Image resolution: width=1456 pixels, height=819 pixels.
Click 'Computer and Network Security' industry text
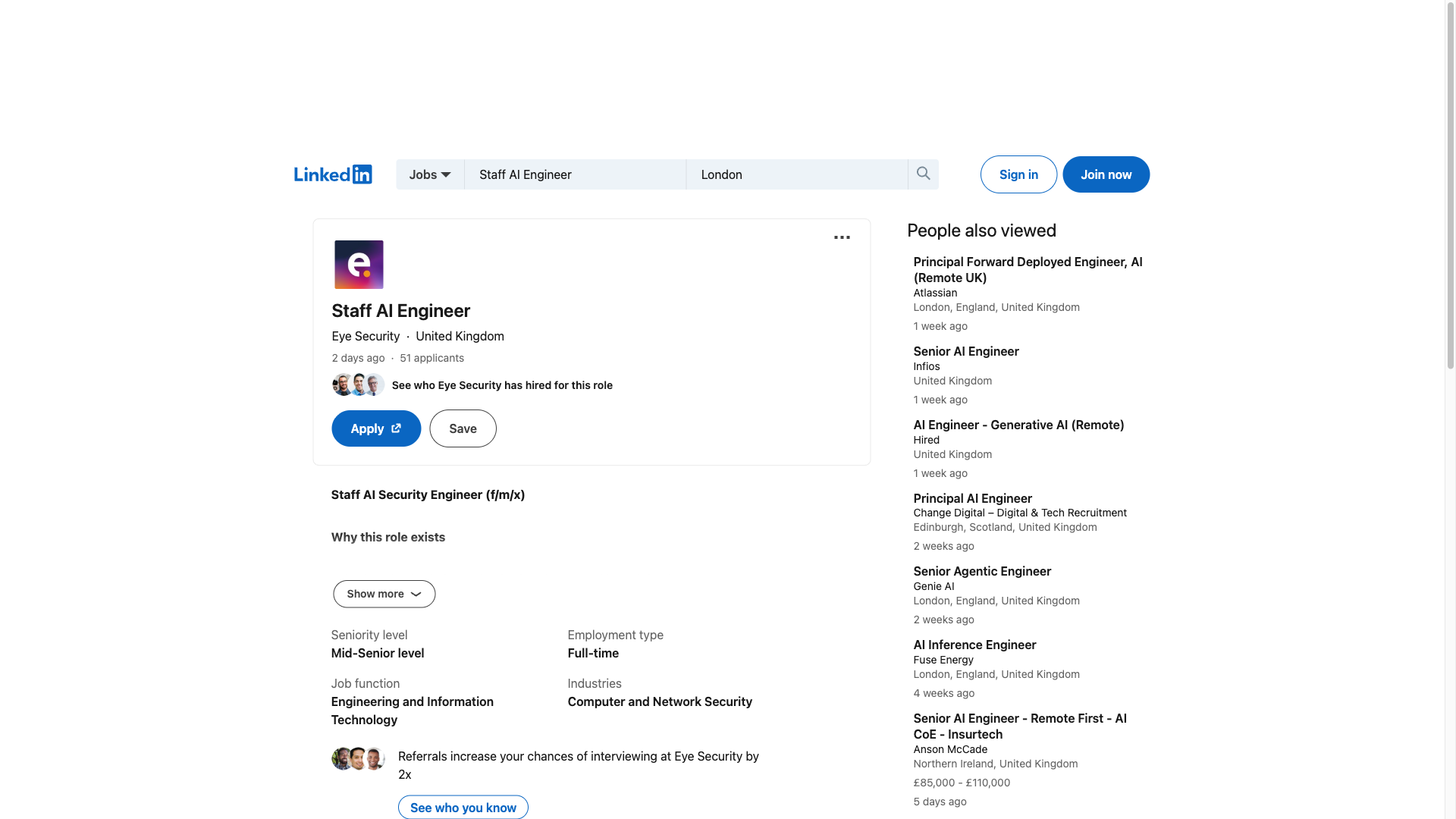click(x=660, y=701)
